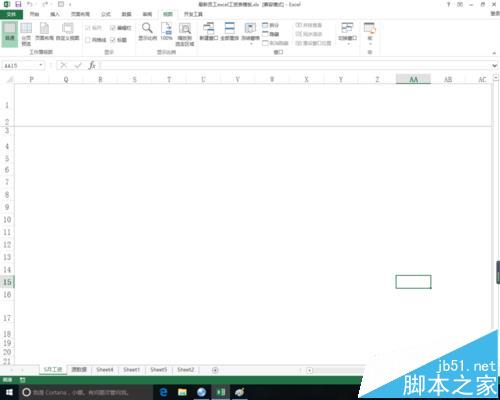The image size is (500, 400).
Task: Switch to Normal view button
Action: coord(10,33)
